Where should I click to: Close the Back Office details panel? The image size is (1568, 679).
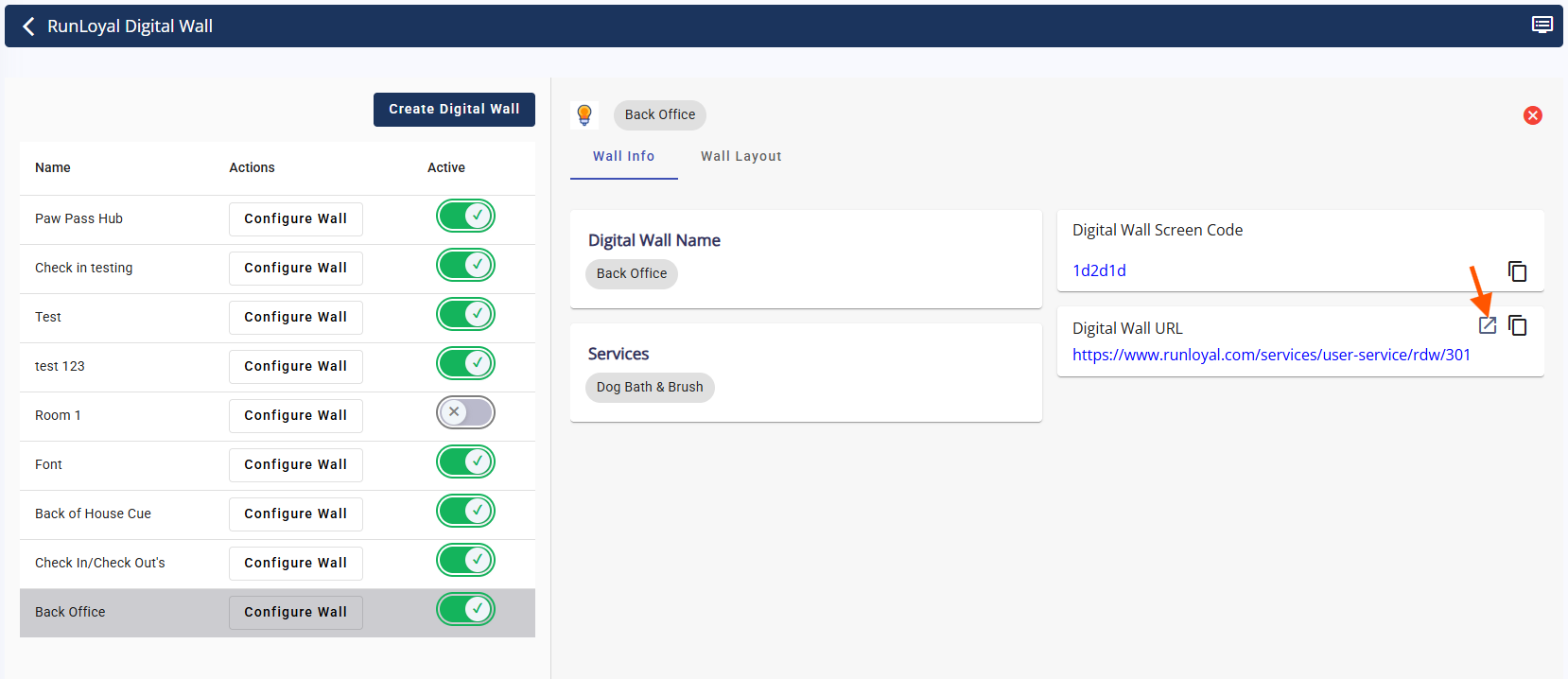pyautogui.click(x=1533, y=115)
